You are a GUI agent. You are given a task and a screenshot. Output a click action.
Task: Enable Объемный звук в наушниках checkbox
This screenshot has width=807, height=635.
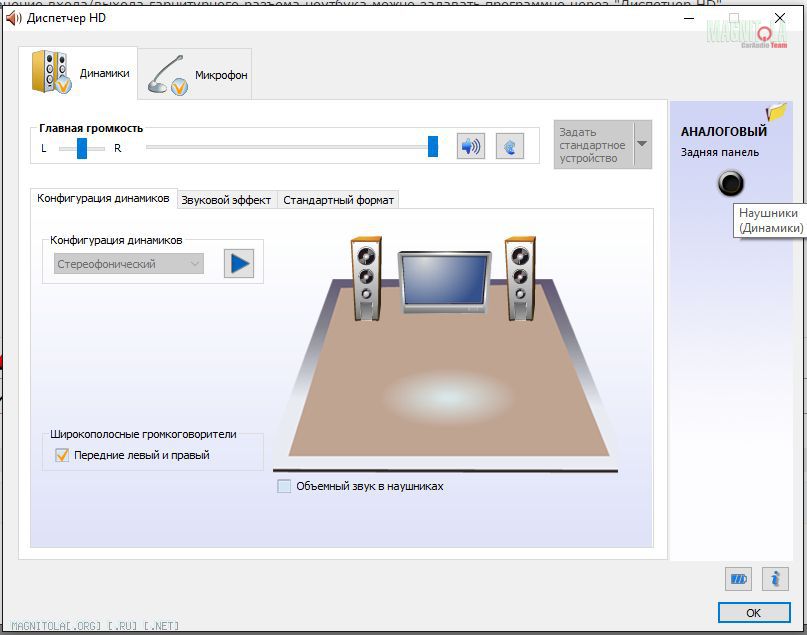pos(284,486)
